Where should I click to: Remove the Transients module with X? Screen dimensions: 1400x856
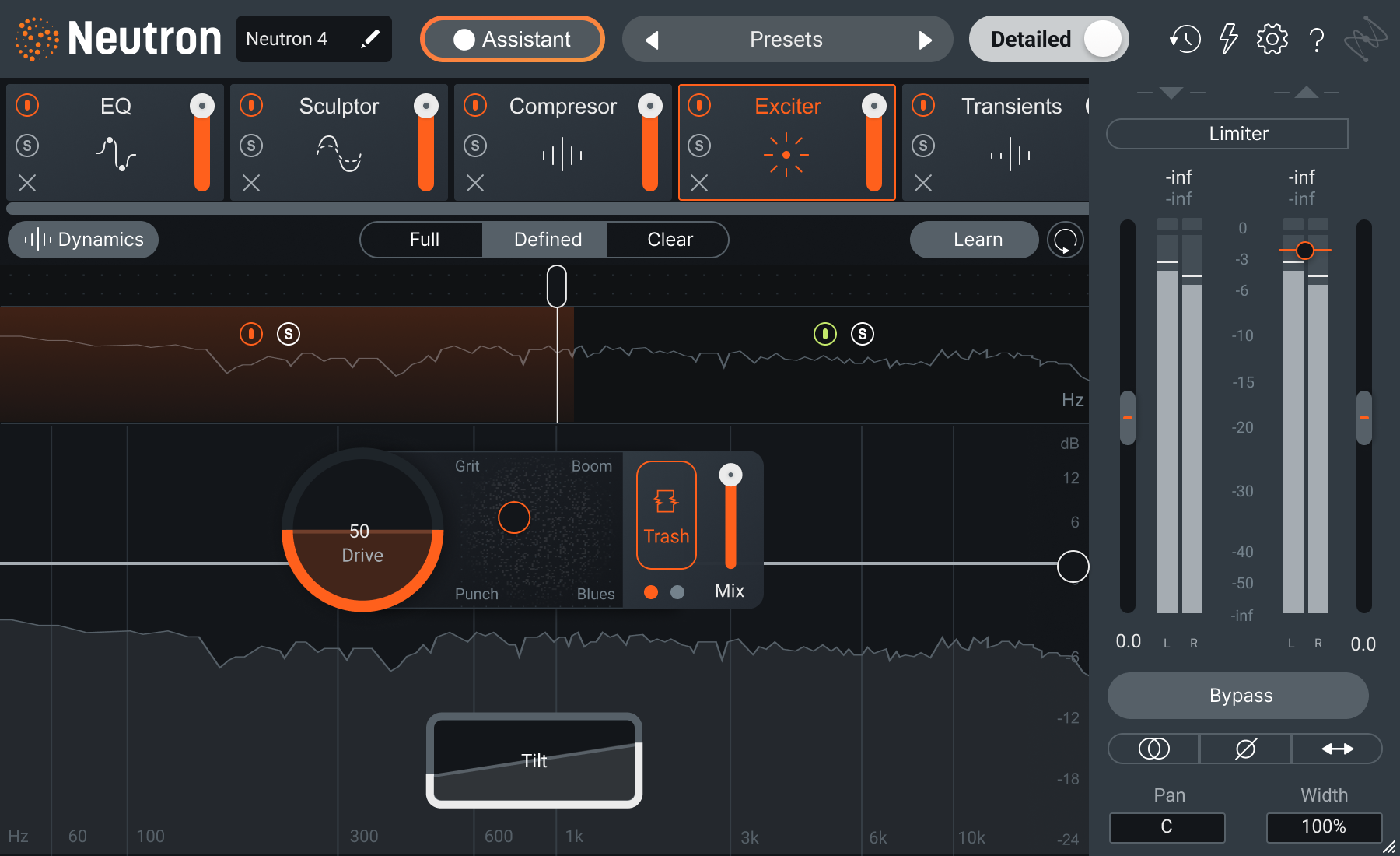[923, 183]
